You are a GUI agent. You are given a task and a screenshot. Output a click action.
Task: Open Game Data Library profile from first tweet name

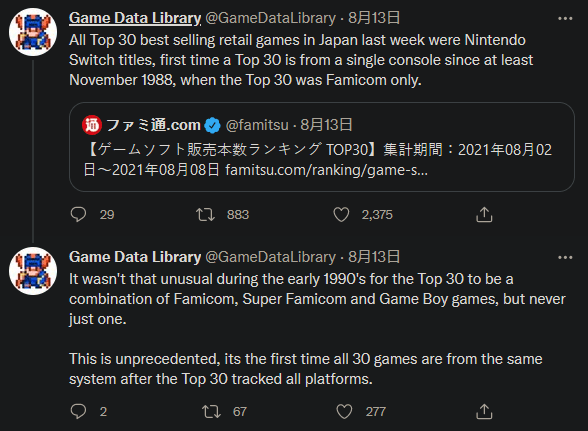(135, 18)
